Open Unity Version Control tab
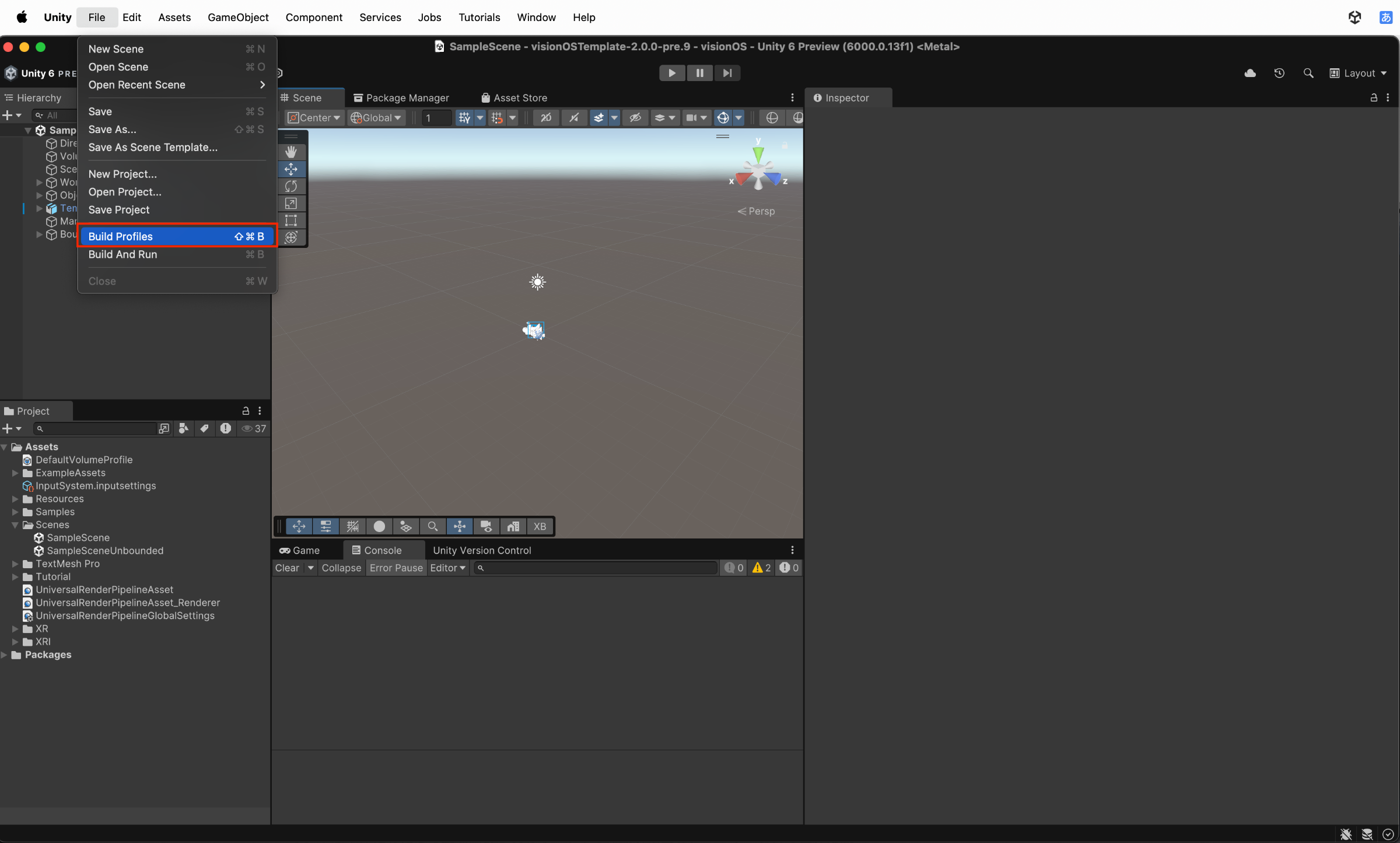This screenshot has width=1400, height=843. (x=482, y=550)
